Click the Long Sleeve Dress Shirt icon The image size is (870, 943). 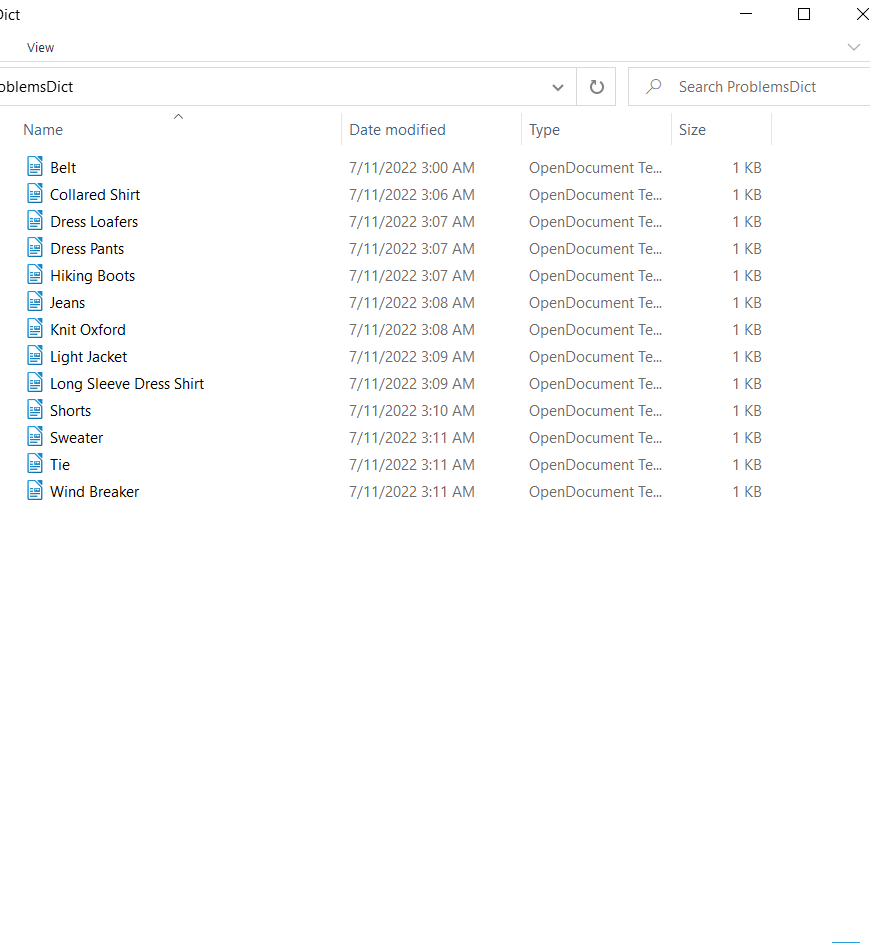pyautogui.click(x=35, y=383)
